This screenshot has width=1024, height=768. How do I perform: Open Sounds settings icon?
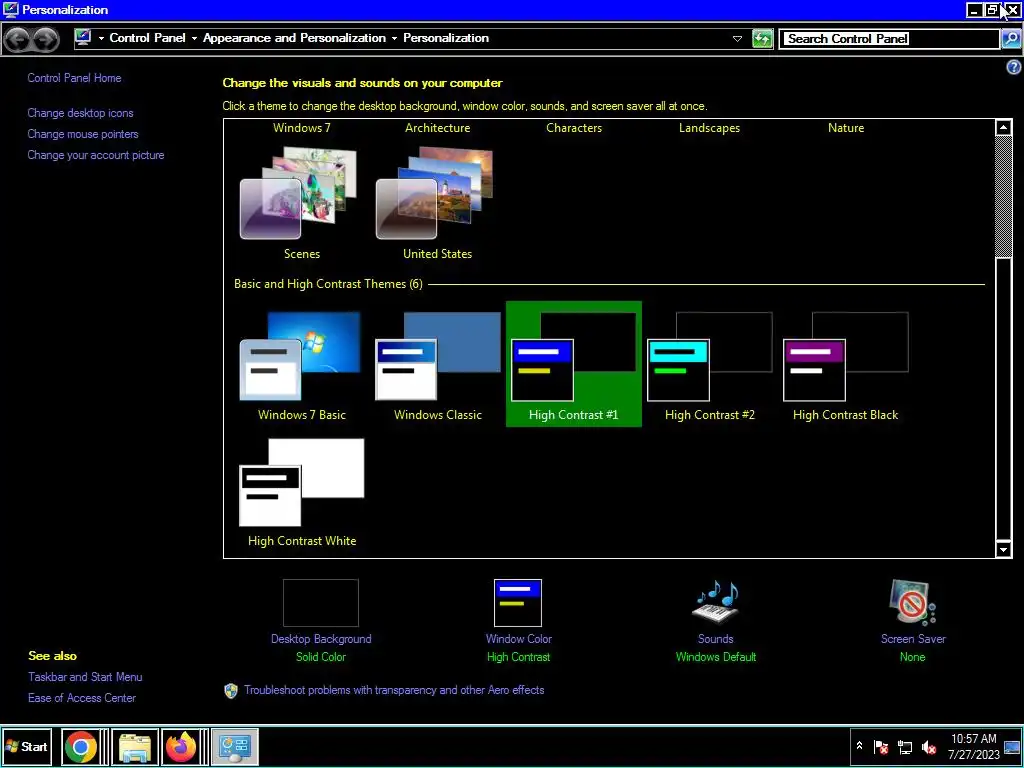(716, 601)
